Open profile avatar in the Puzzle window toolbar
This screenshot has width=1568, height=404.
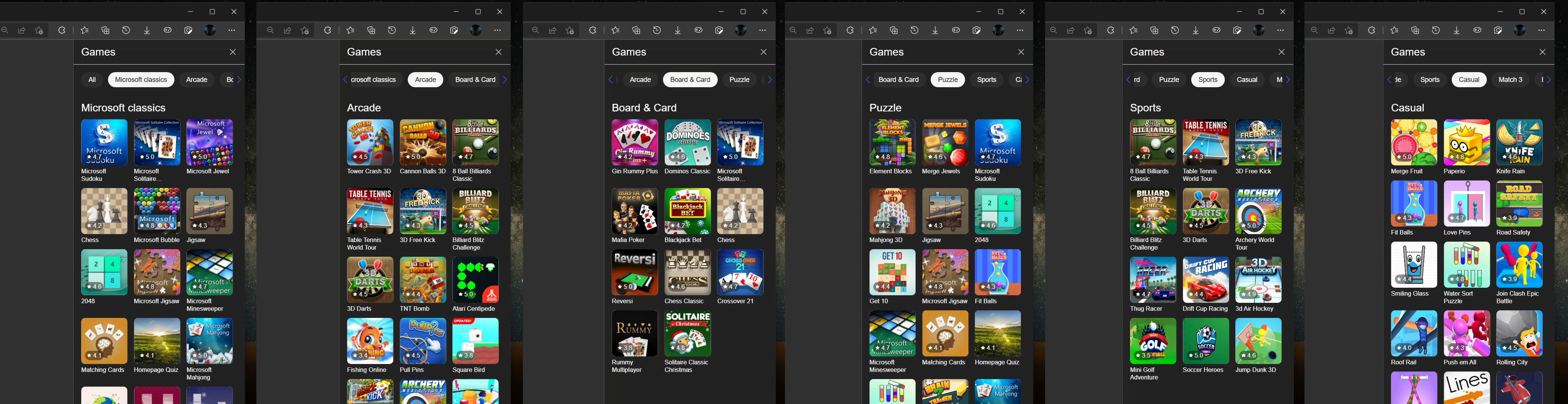[998, 30]
